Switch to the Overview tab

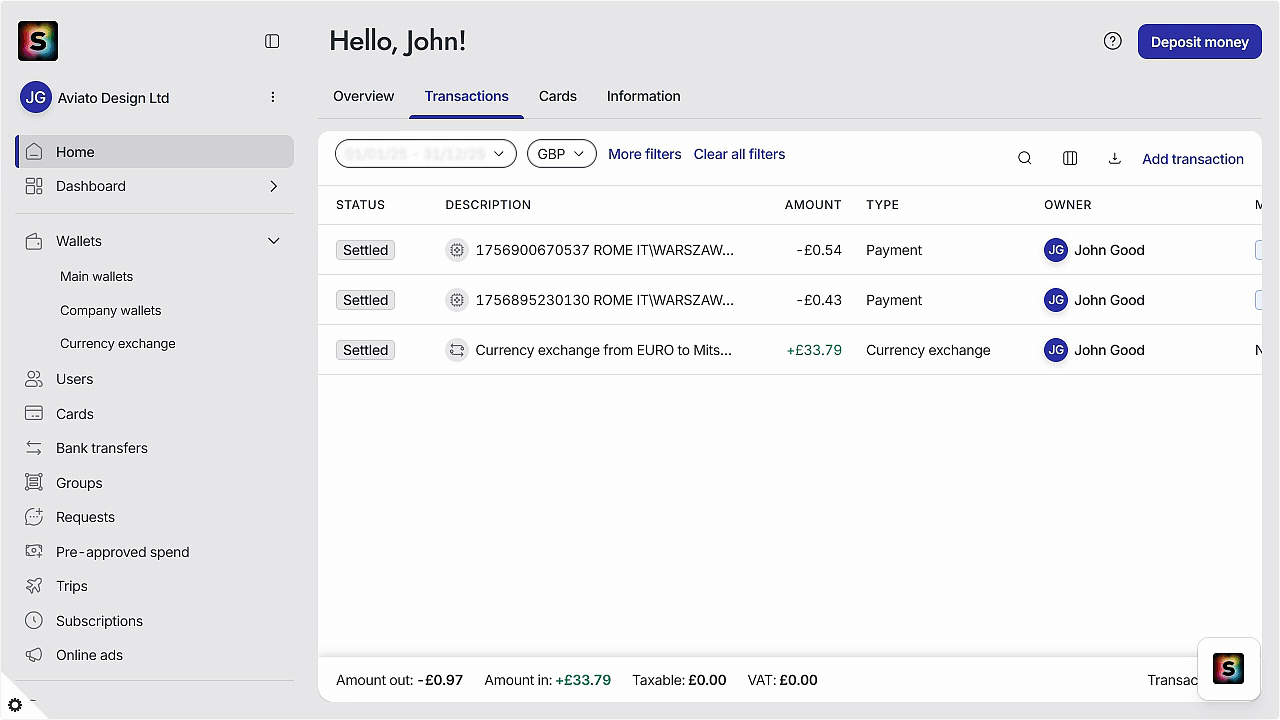pyautogui.click(x=363, y=96)
